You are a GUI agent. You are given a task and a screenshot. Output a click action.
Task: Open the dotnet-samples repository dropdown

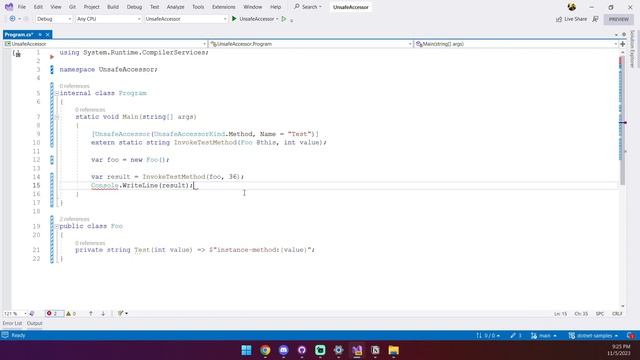(x=593, y=336)
